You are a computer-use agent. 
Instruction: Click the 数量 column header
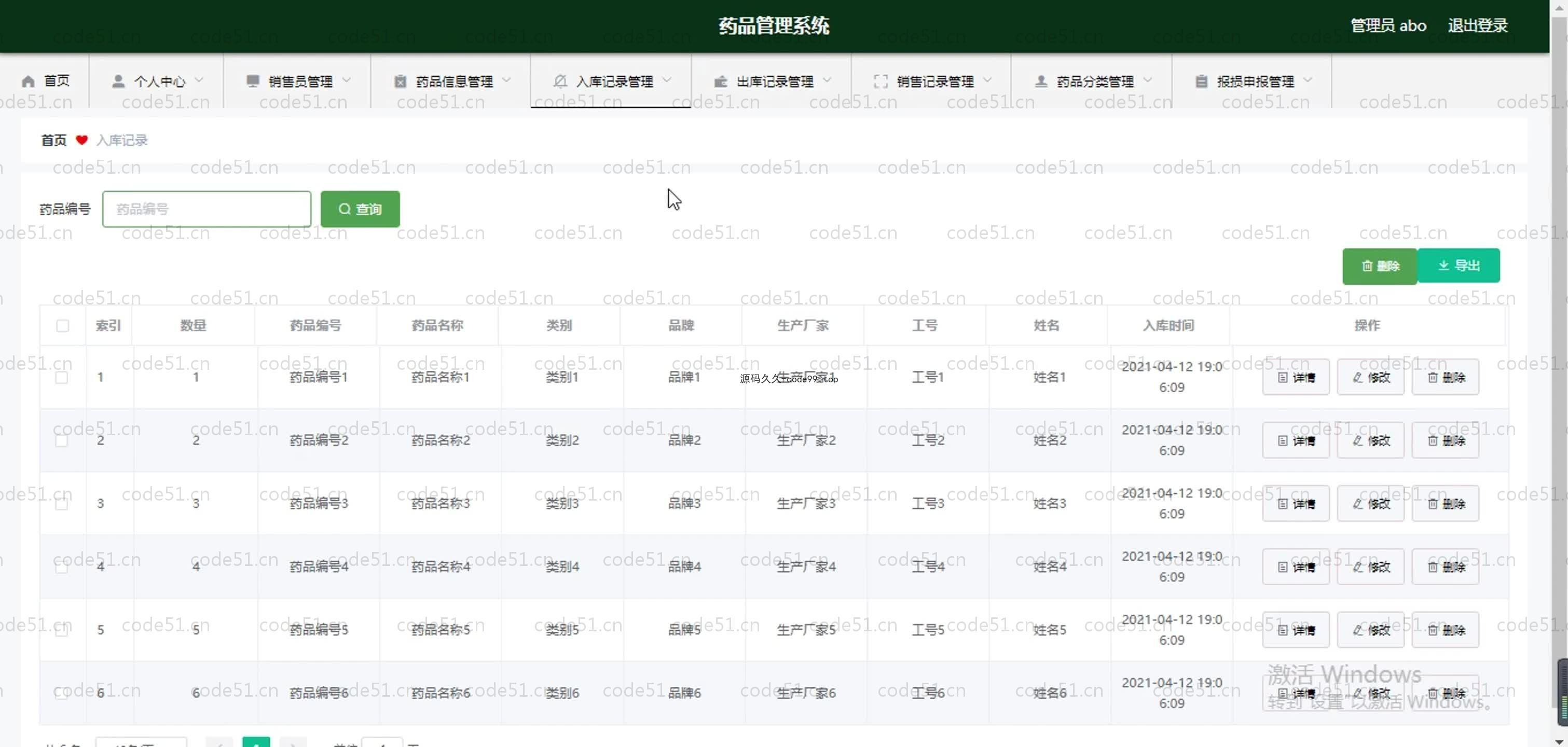[x=194, y=326]
